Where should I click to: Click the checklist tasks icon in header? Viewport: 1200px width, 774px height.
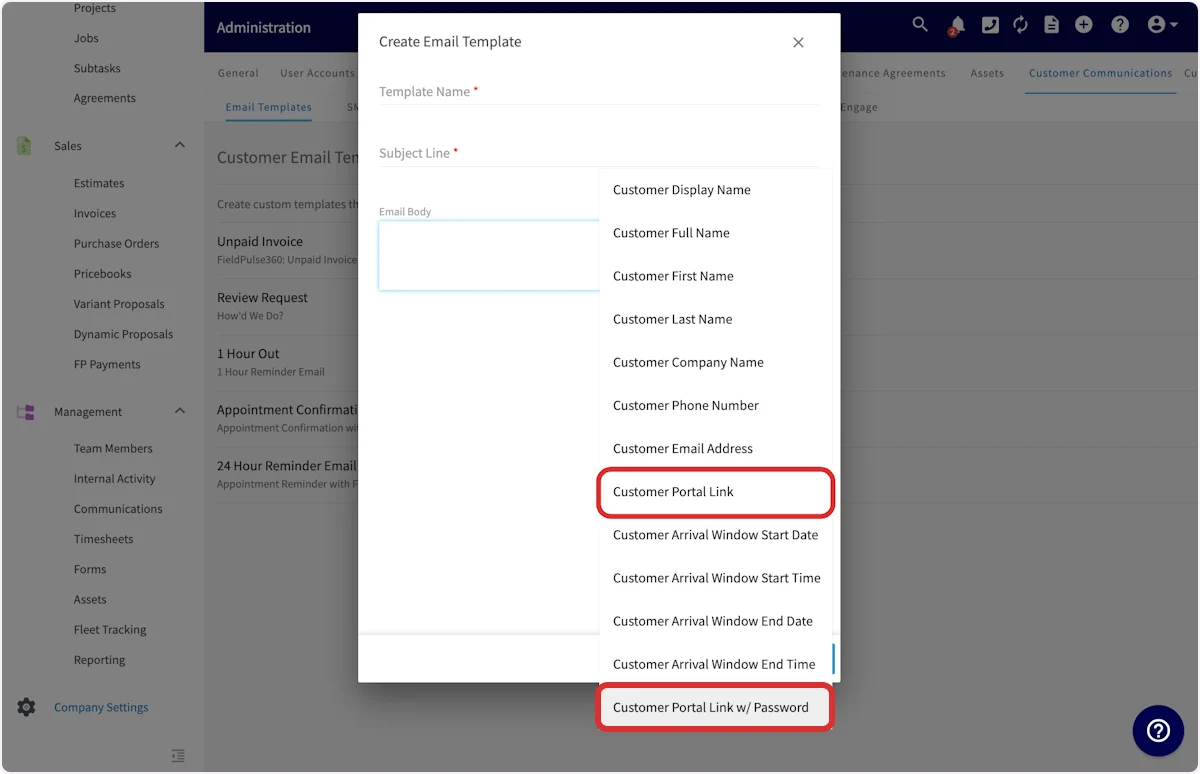pos(990,25)
